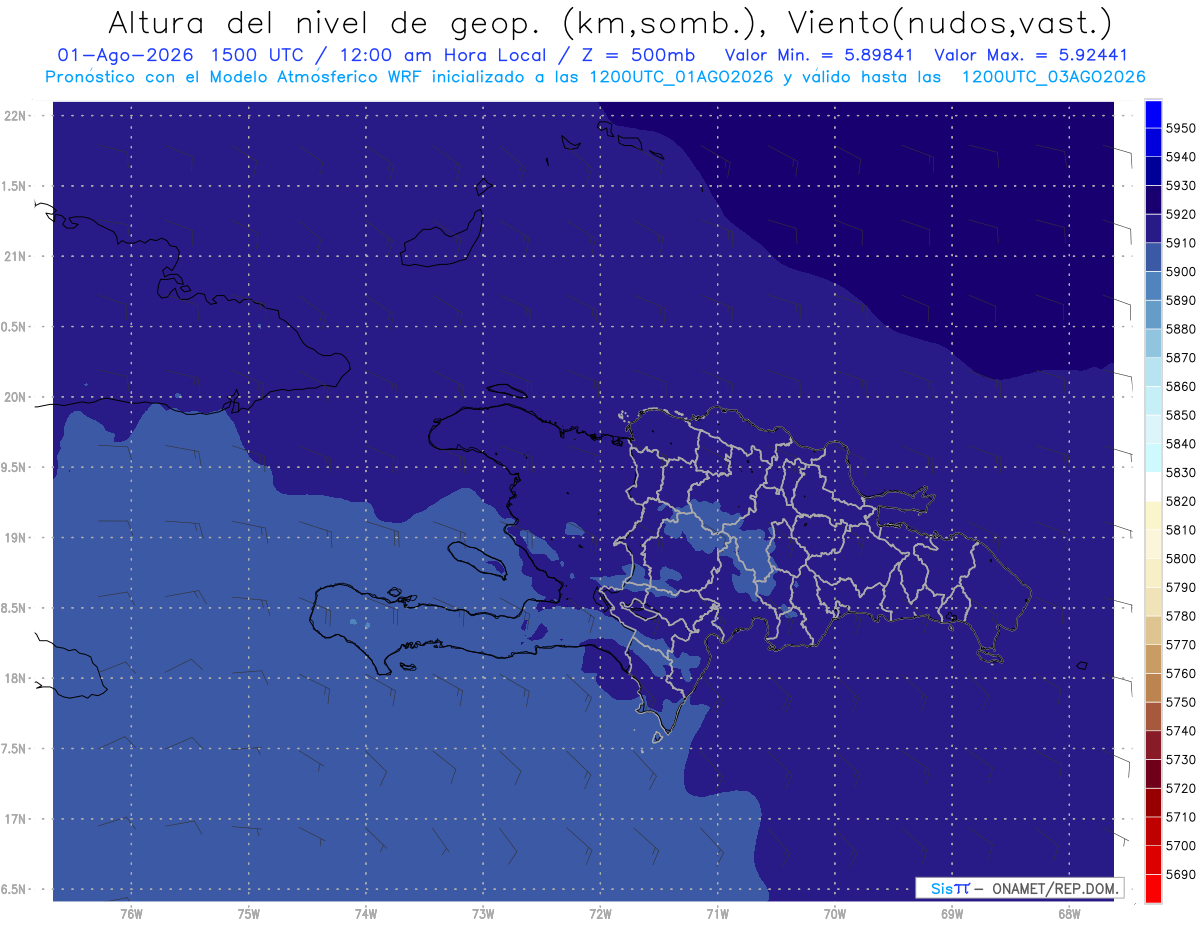Click the '74W' longitude label
The height and width of the screenshot is (927, 1200).
pyautogui.click(x=366, y=914)
